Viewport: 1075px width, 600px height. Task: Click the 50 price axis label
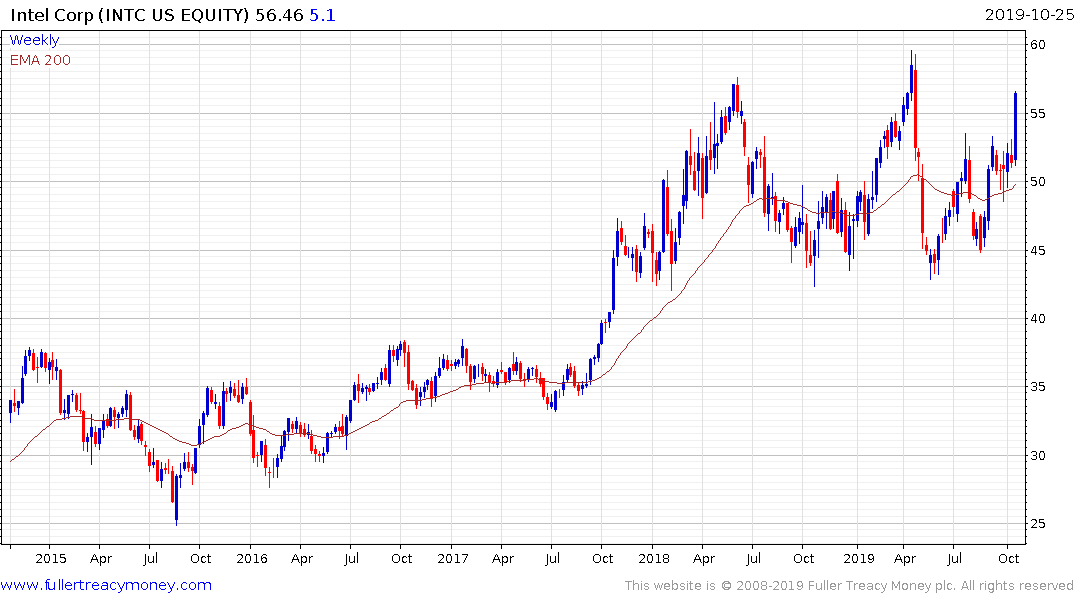coord(1037,182)
